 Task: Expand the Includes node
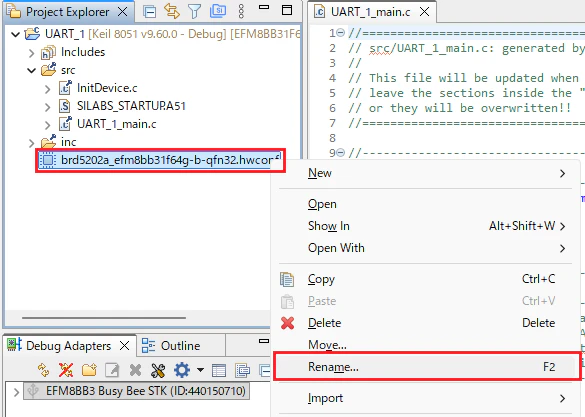coord(32,53)
